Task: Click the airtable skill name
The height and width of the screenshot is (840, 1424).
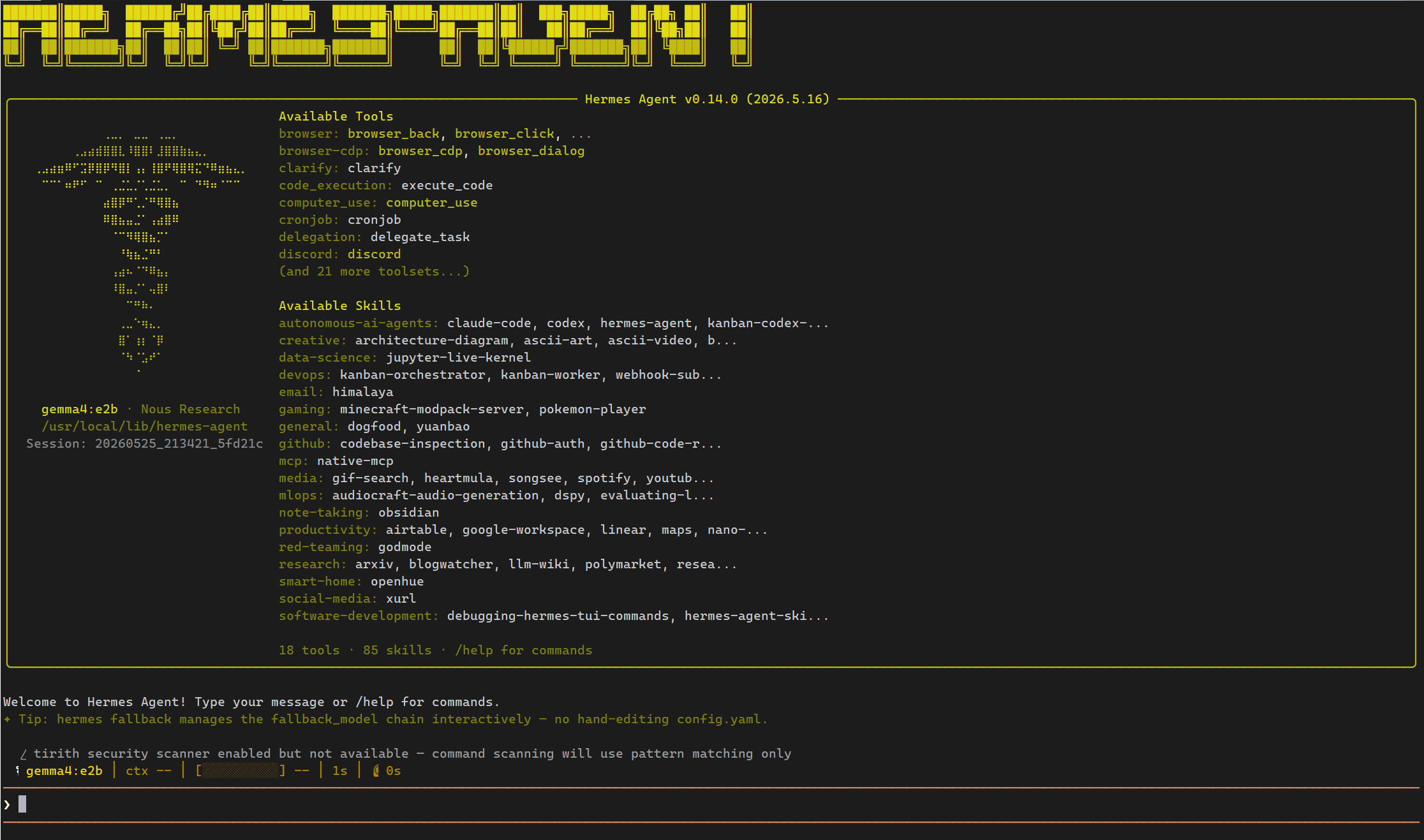Action: (x=417, y=529)
